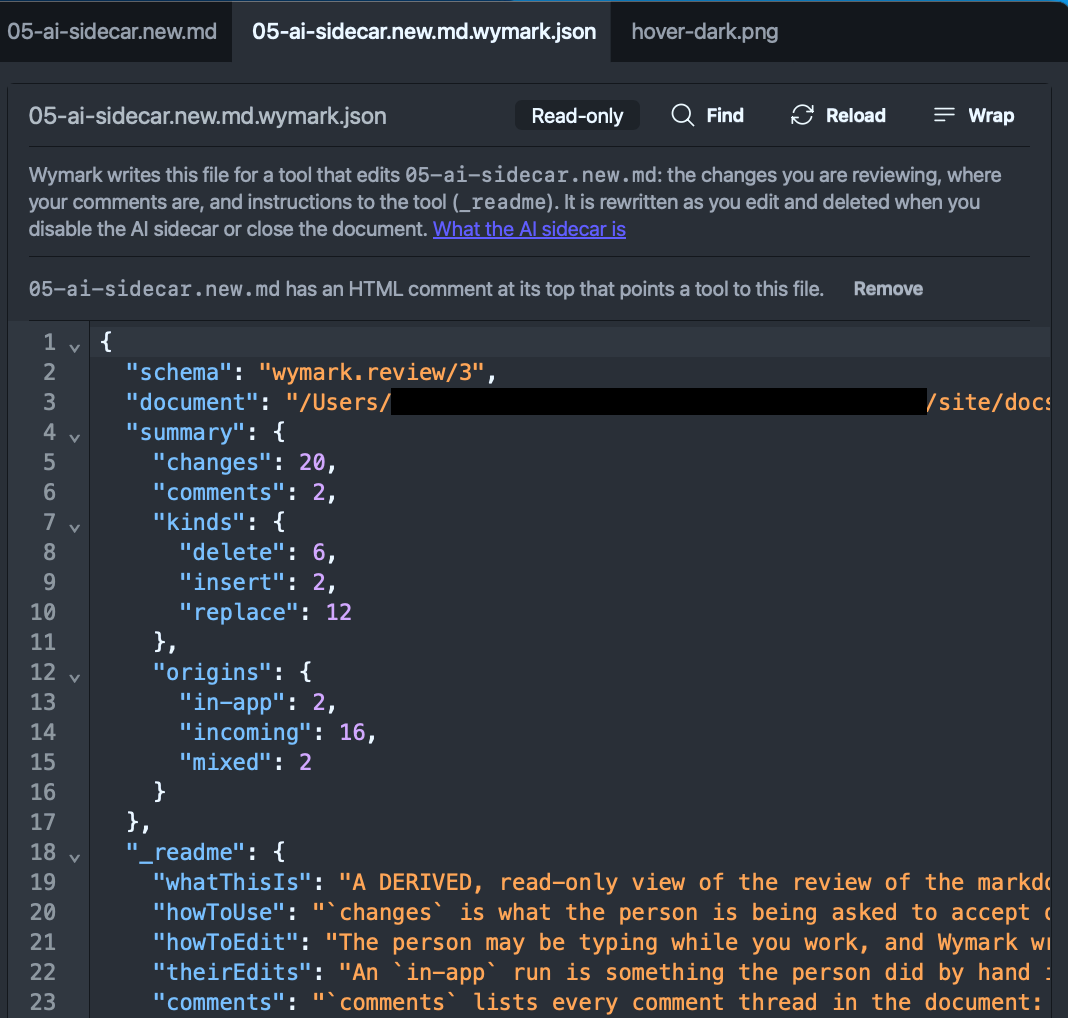Toggle line Wrap
The image size is (1068, 1018).
coord(973,115)
